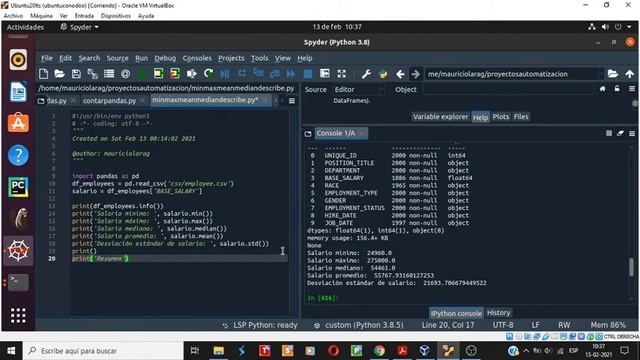Open console options hamburger menu

[x=632, y=133]
